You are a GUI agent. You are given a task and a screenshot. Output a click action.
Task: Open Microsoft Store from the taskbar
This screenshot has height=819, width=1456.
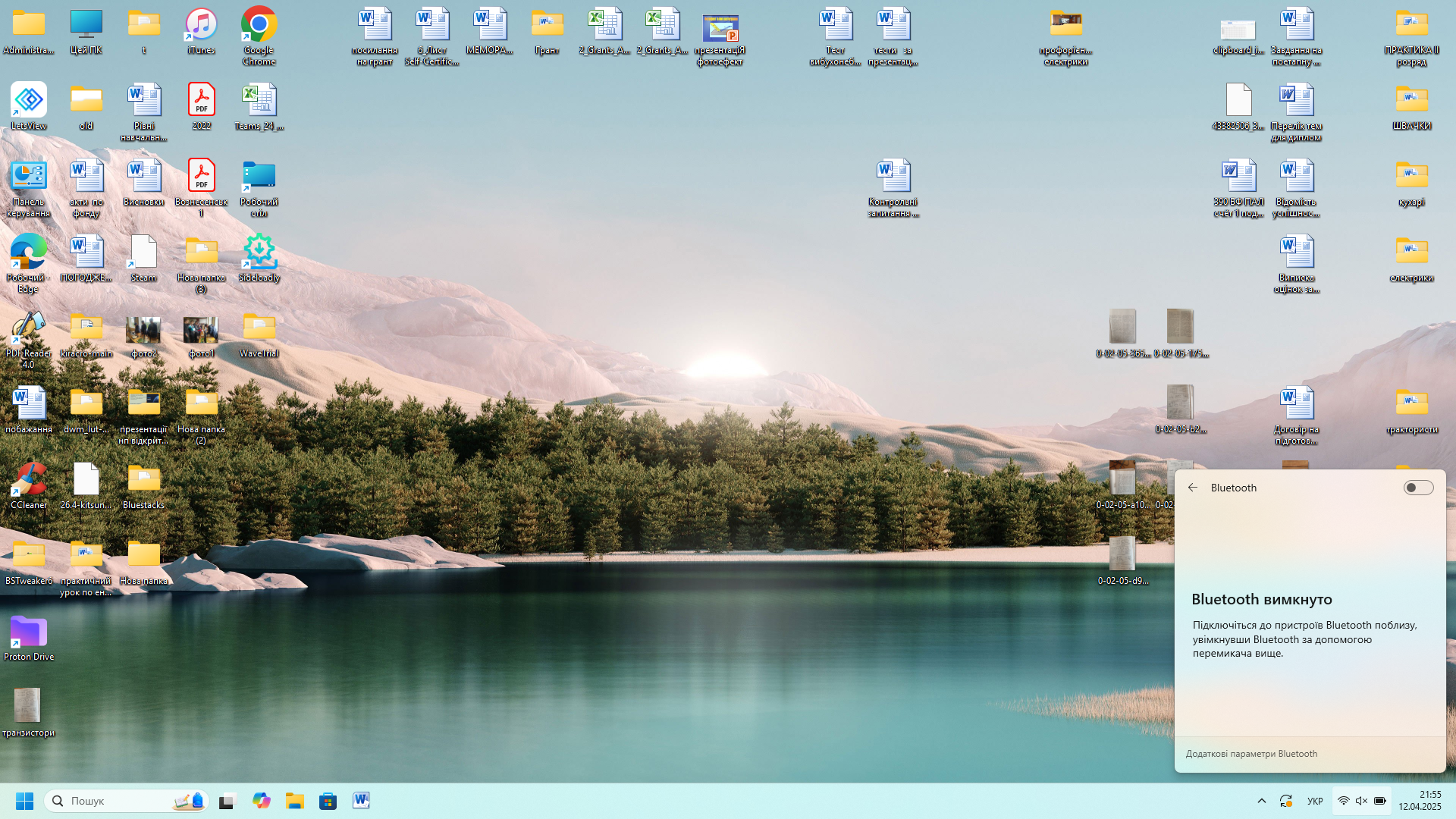328,801
